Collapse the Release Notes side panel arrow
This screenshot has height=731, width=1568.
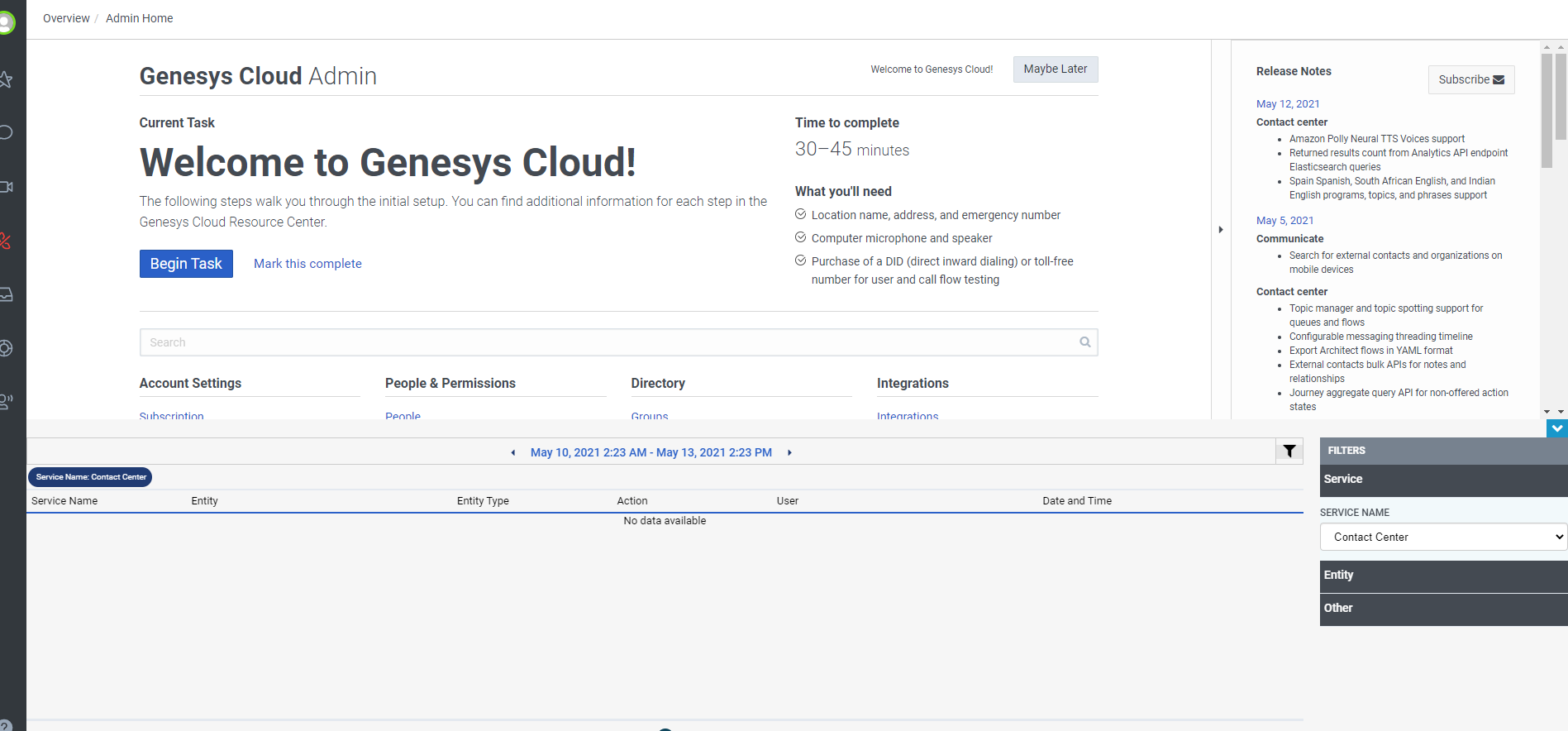pos(1221,230)
